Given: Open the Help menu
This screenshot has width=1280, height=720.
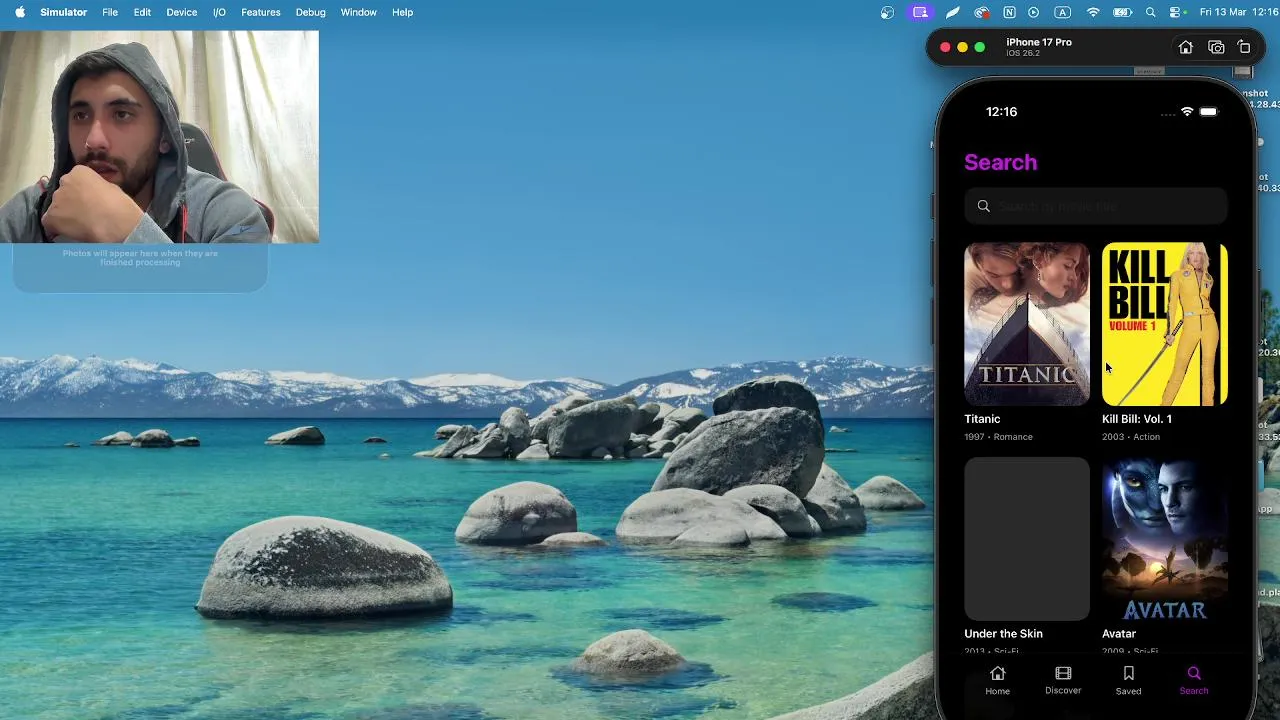Looking at the screenshot, I should [x=402, y=12].
